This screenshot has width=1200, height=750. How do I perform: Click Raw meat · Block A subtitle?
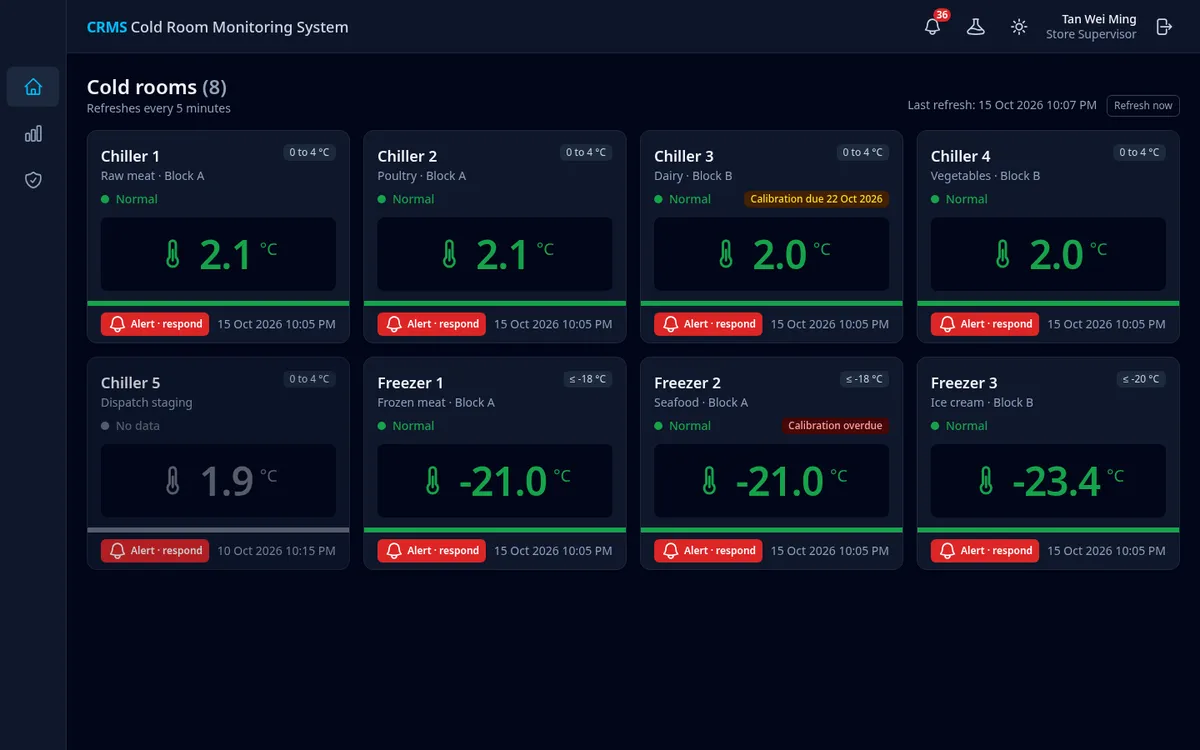153,176
